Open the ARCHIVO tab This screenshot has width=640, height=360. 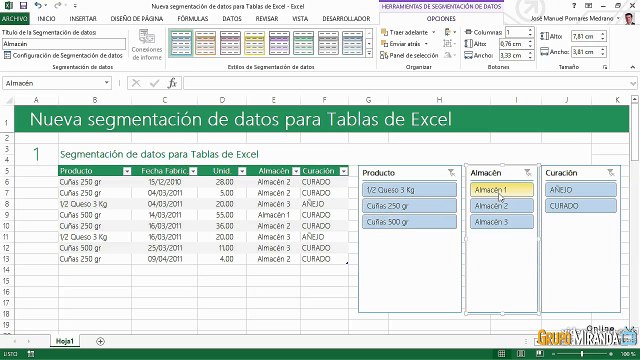tap(15, 19)
